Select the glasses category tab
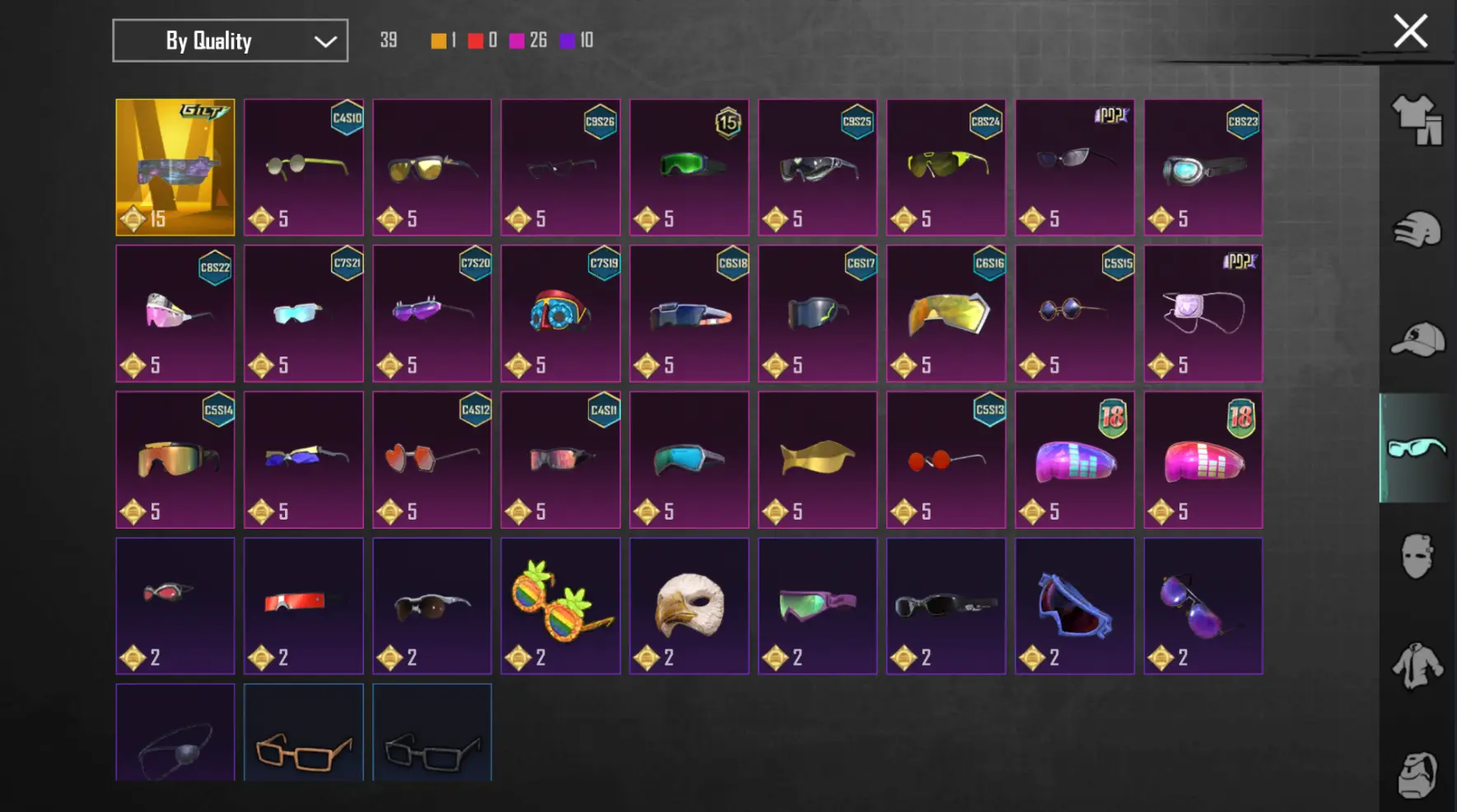This screenshot has height=812, width=1457. [x=1417, y=448]
